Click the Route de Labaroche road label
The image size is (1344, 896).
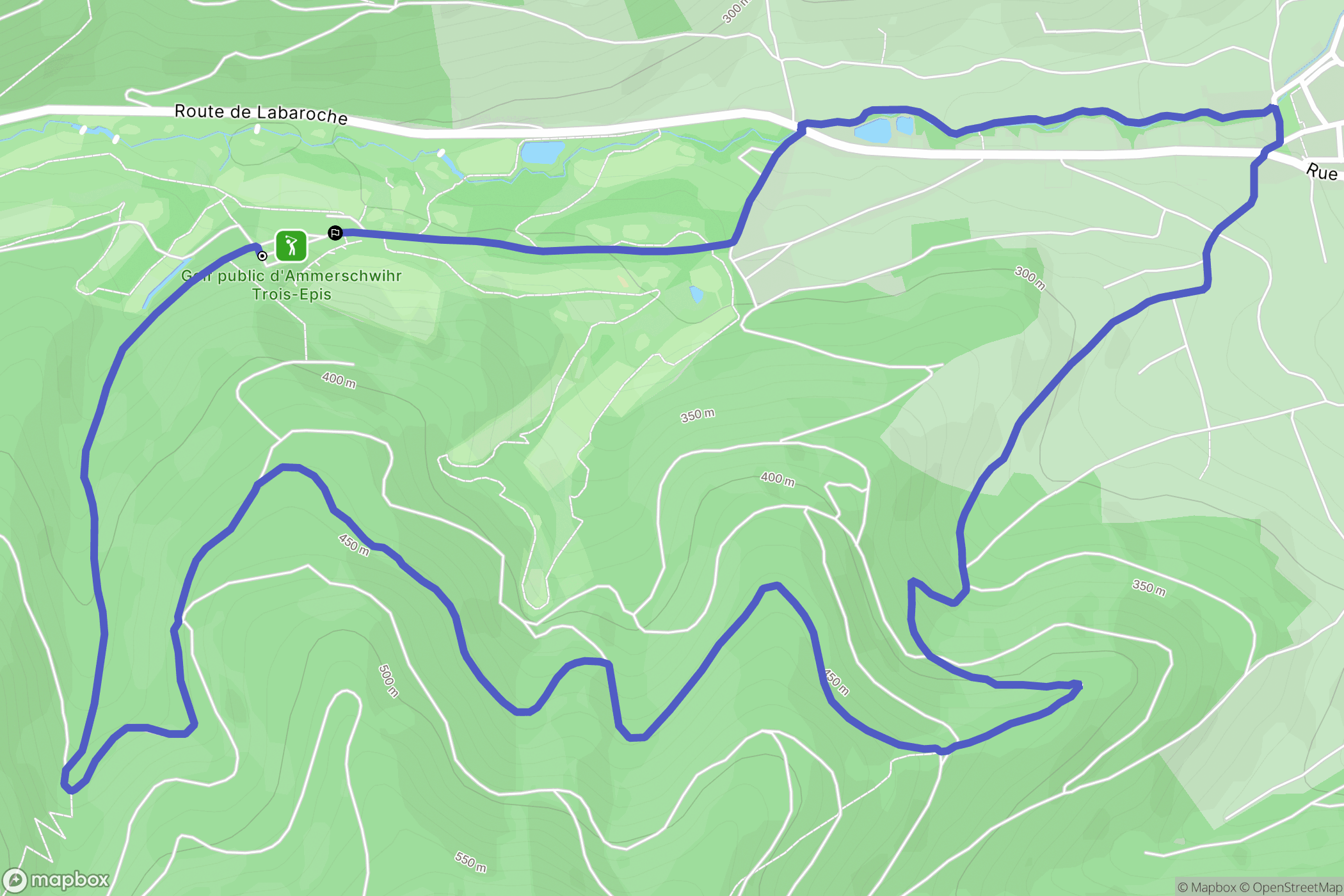pos(261,114)
